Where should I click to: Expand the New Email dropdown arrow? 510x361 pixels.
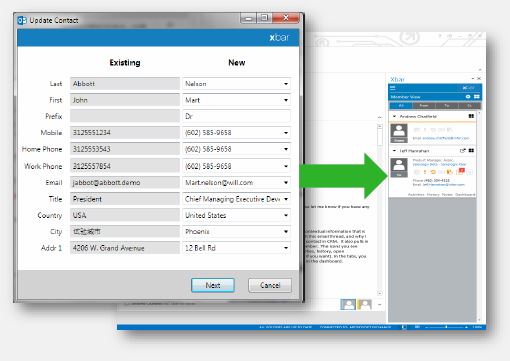point(286,183)
